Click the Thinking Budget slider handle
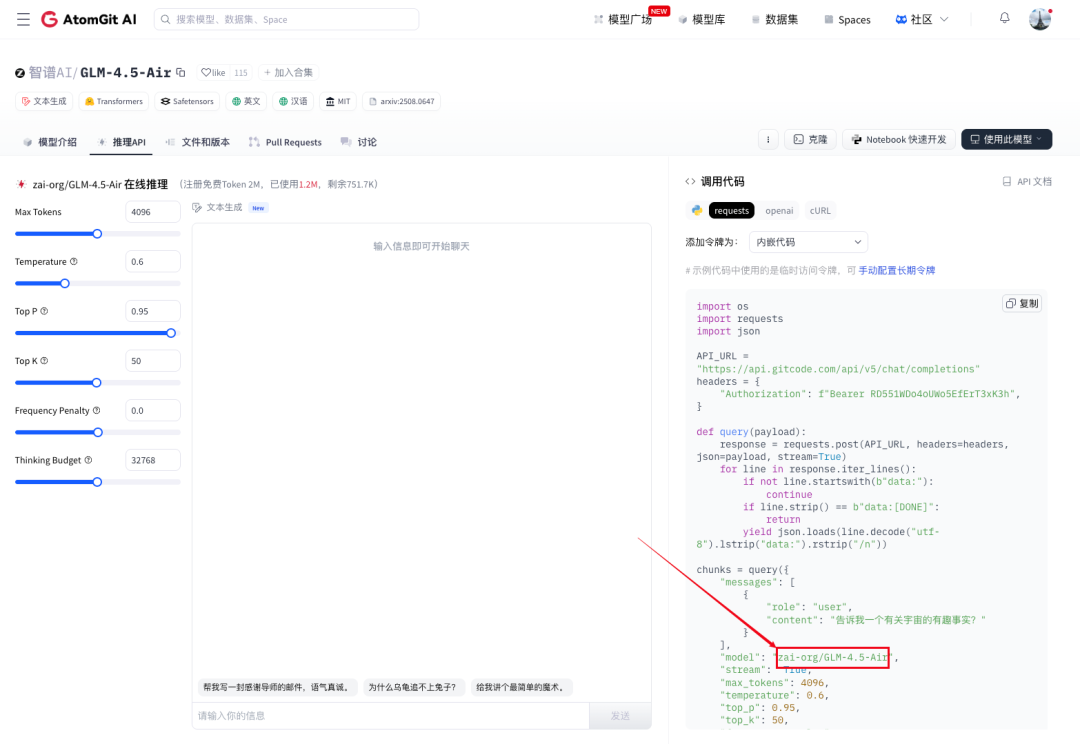Screen dimensions: 1080x744 97,482
